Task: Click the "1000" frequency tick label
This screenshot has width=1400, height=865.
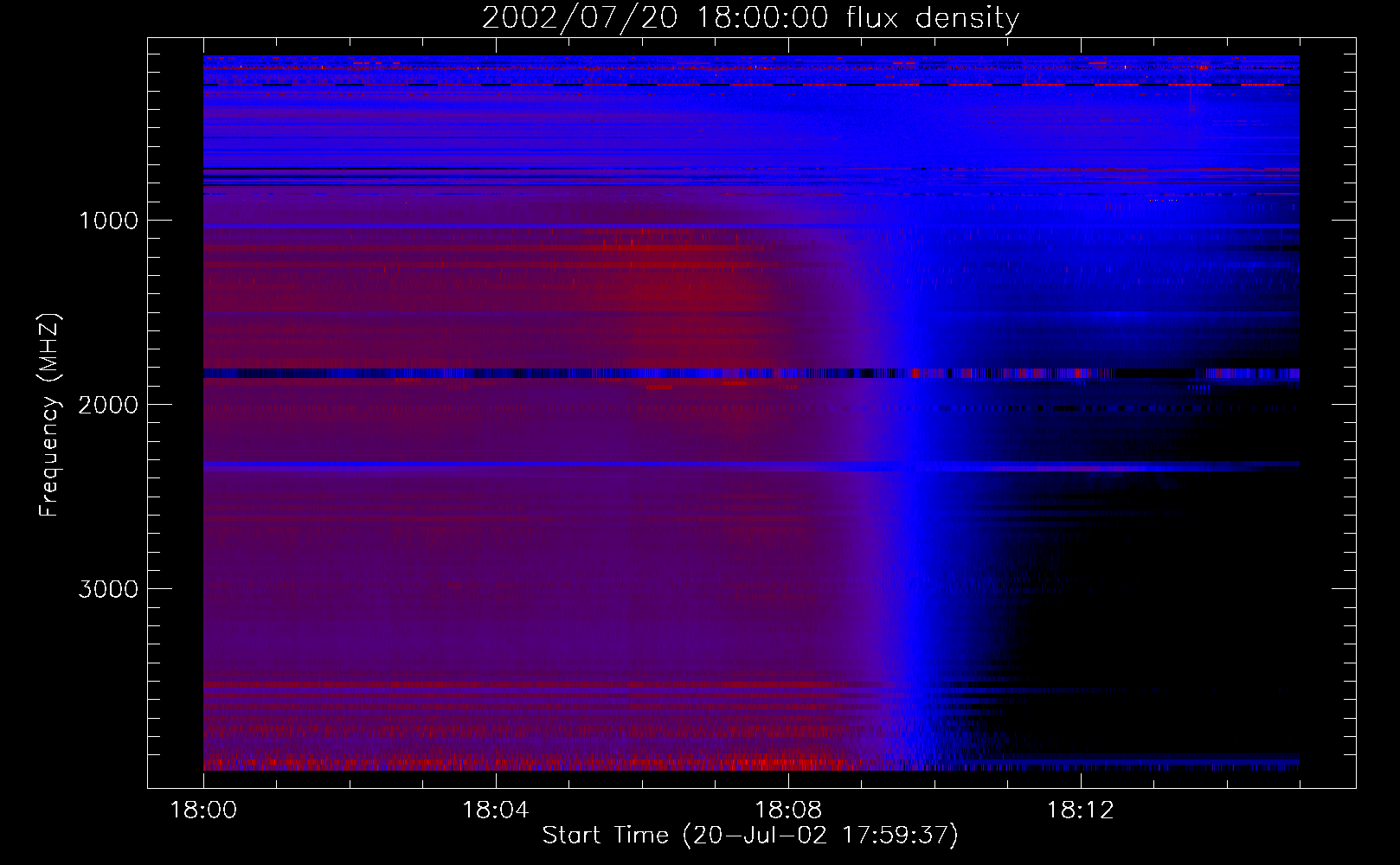Action: click(x=108, y=221)
